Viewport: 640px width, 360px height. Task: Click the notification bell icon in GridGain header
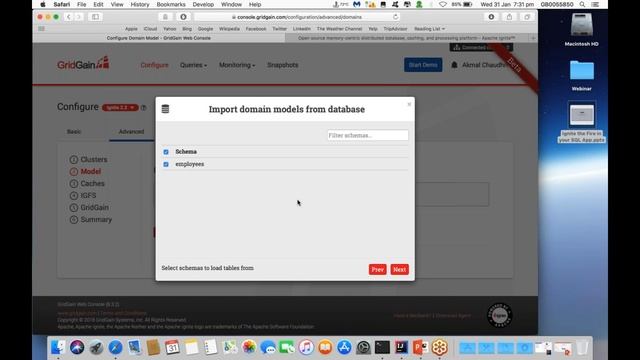[x=454, y=65]
